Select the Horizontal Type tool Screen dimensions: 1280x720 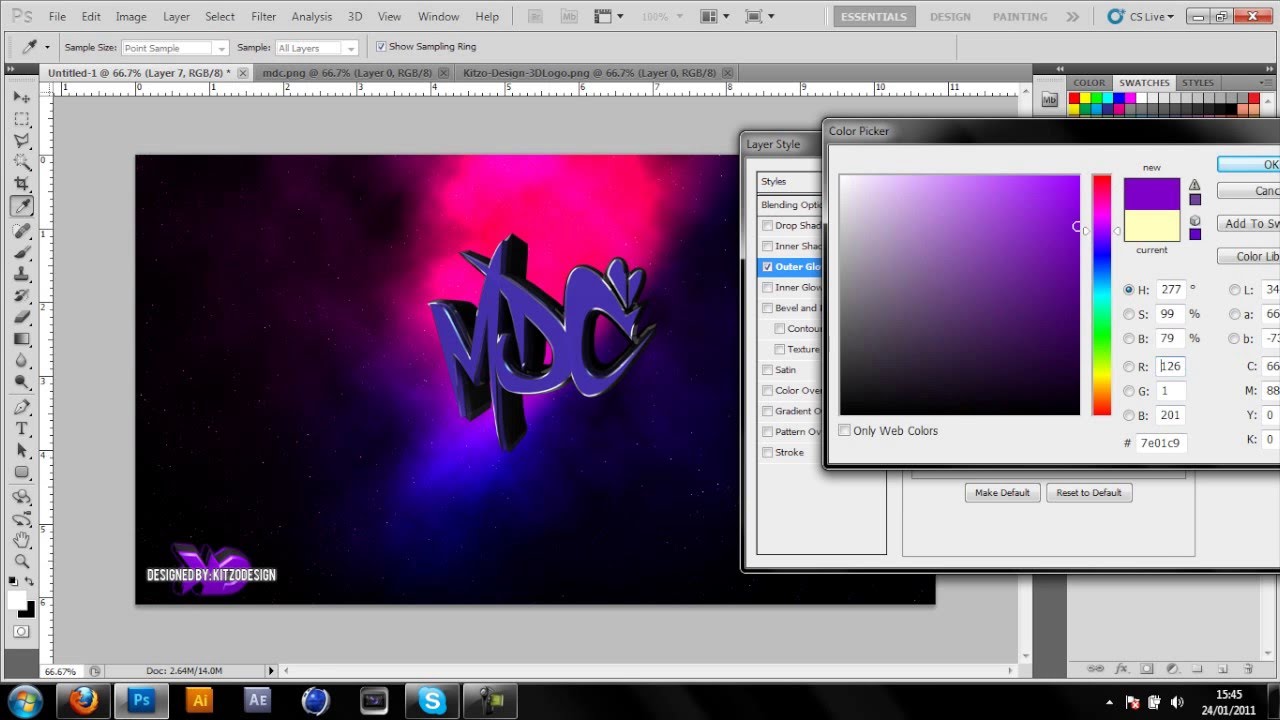[22, 429]
